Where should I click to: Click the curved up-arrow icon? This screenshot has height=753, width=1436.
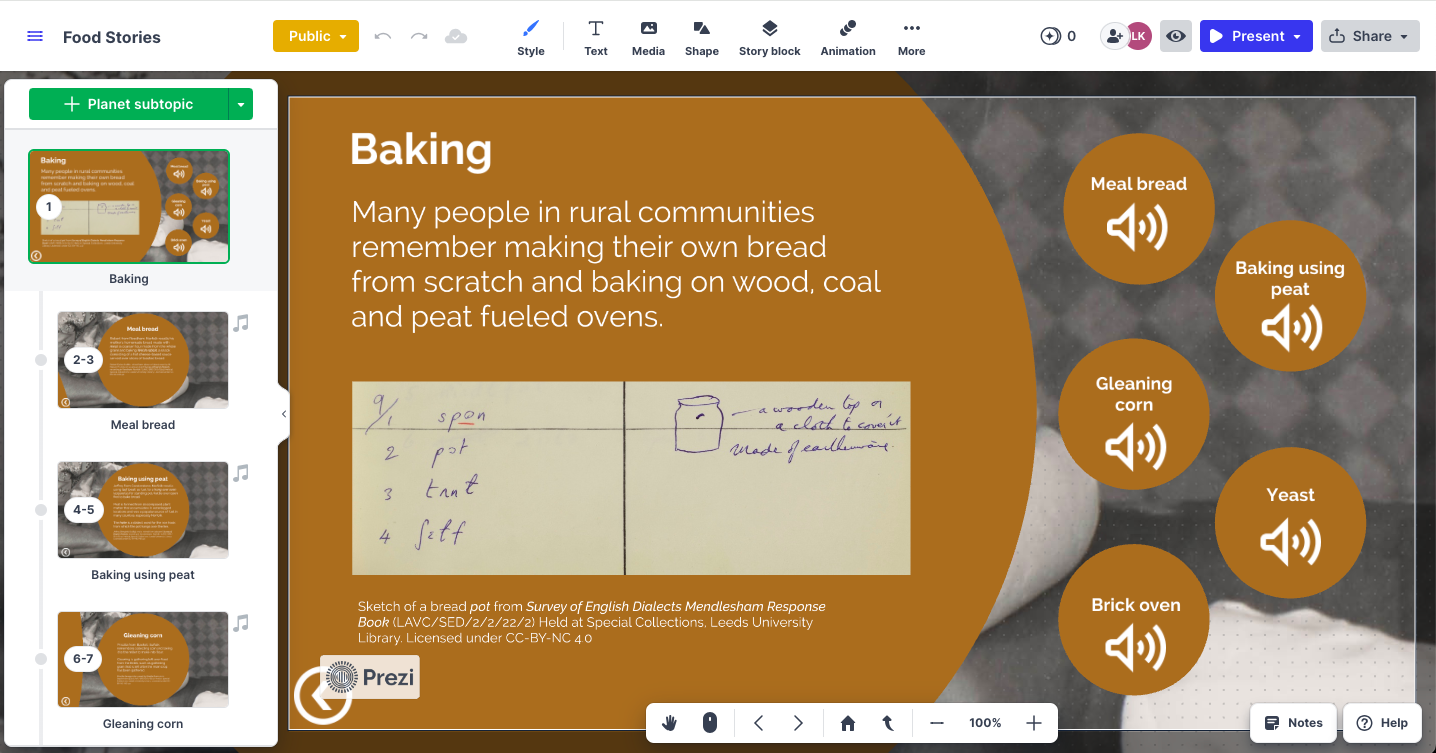click(x=887, y=723)
